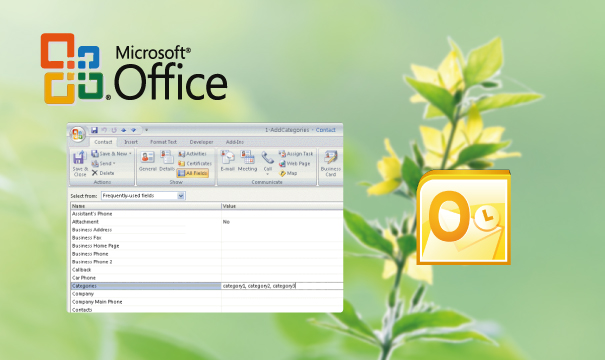Open the round Office button menu
Viewport: 605px width, 360px height.
(78, 134)
